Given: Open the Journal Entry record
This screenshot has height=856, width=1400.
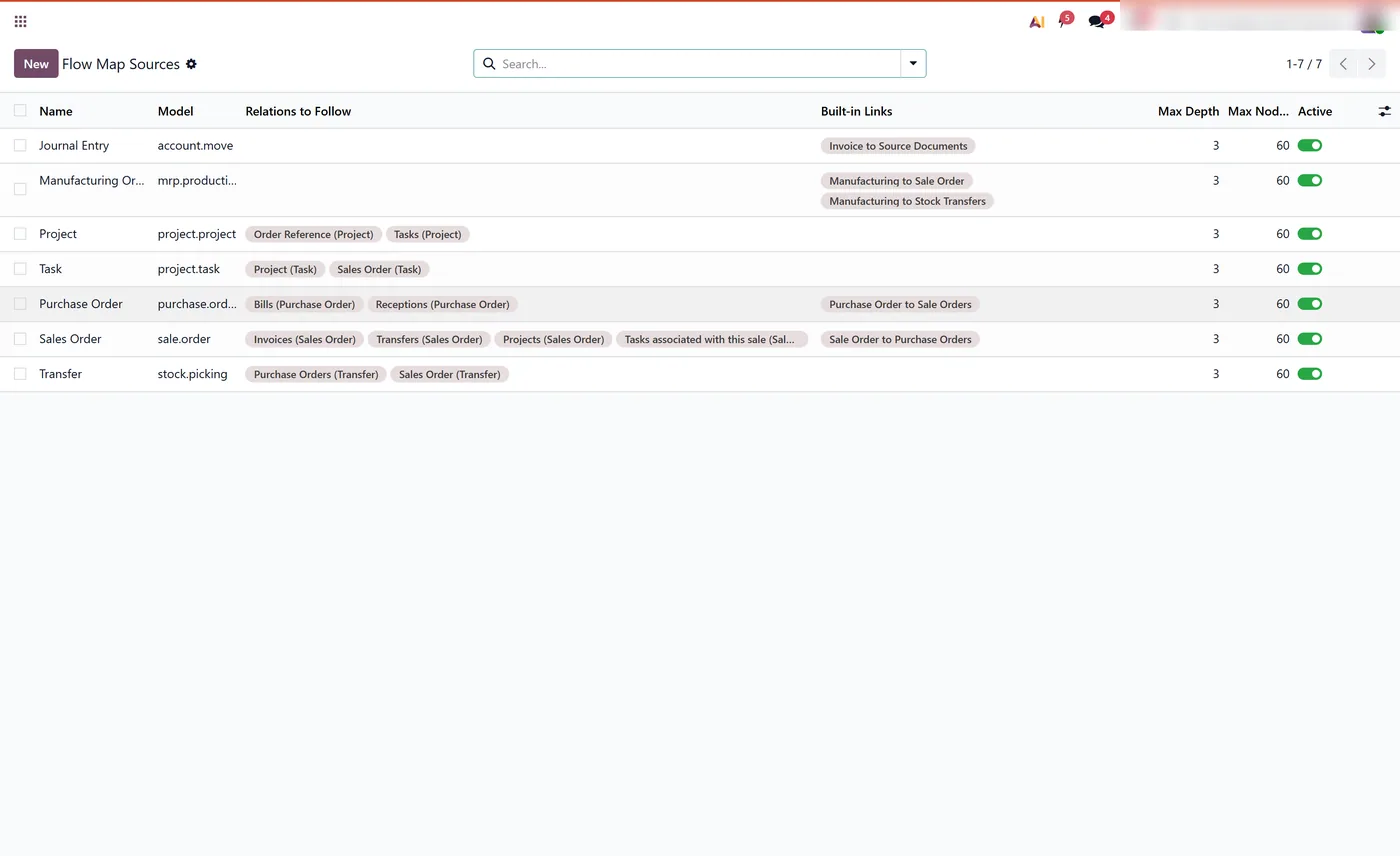Looking at the screenshot, I should [x=74, y=146].
